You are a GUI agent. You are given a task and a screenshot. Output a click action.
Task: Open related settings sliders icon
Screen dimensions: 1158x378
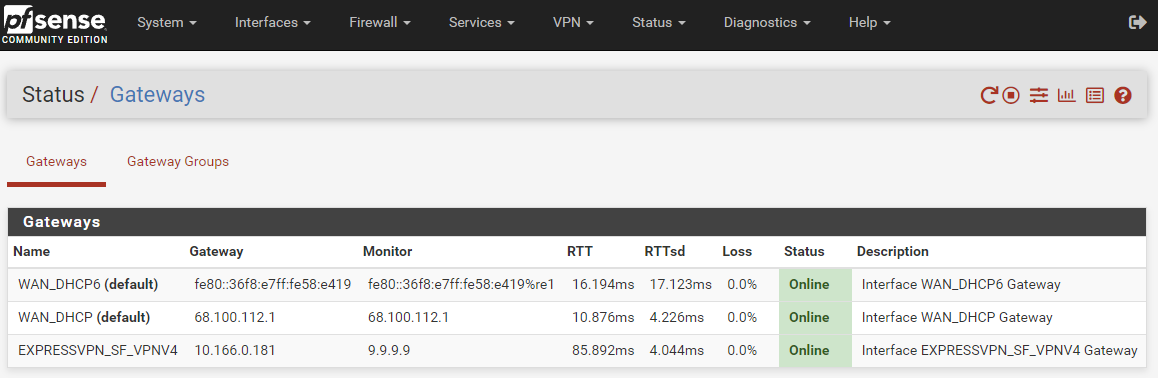[x=1039, y=95]
